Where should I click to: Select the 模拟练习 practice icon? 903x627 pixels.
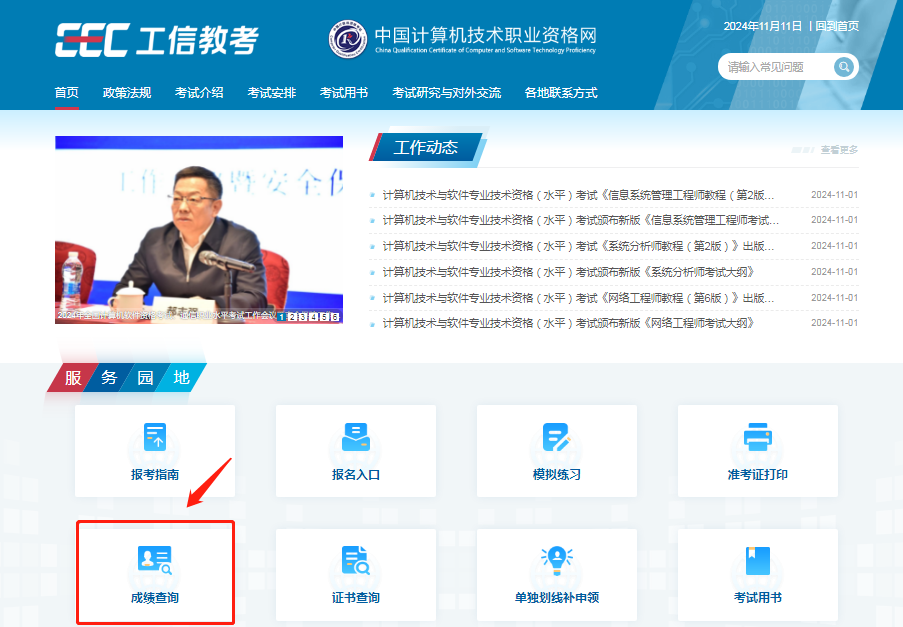point(556,437)
